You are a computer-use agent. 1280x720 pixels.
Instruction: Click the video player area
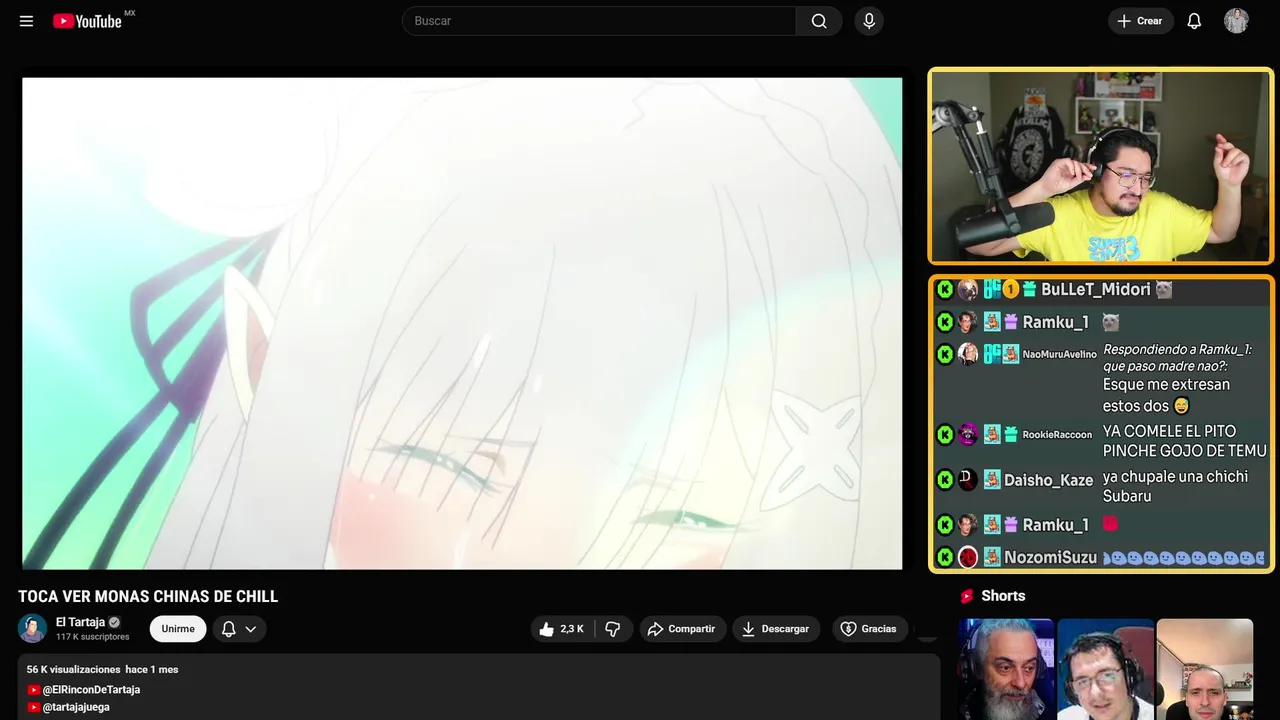point(462,323)
